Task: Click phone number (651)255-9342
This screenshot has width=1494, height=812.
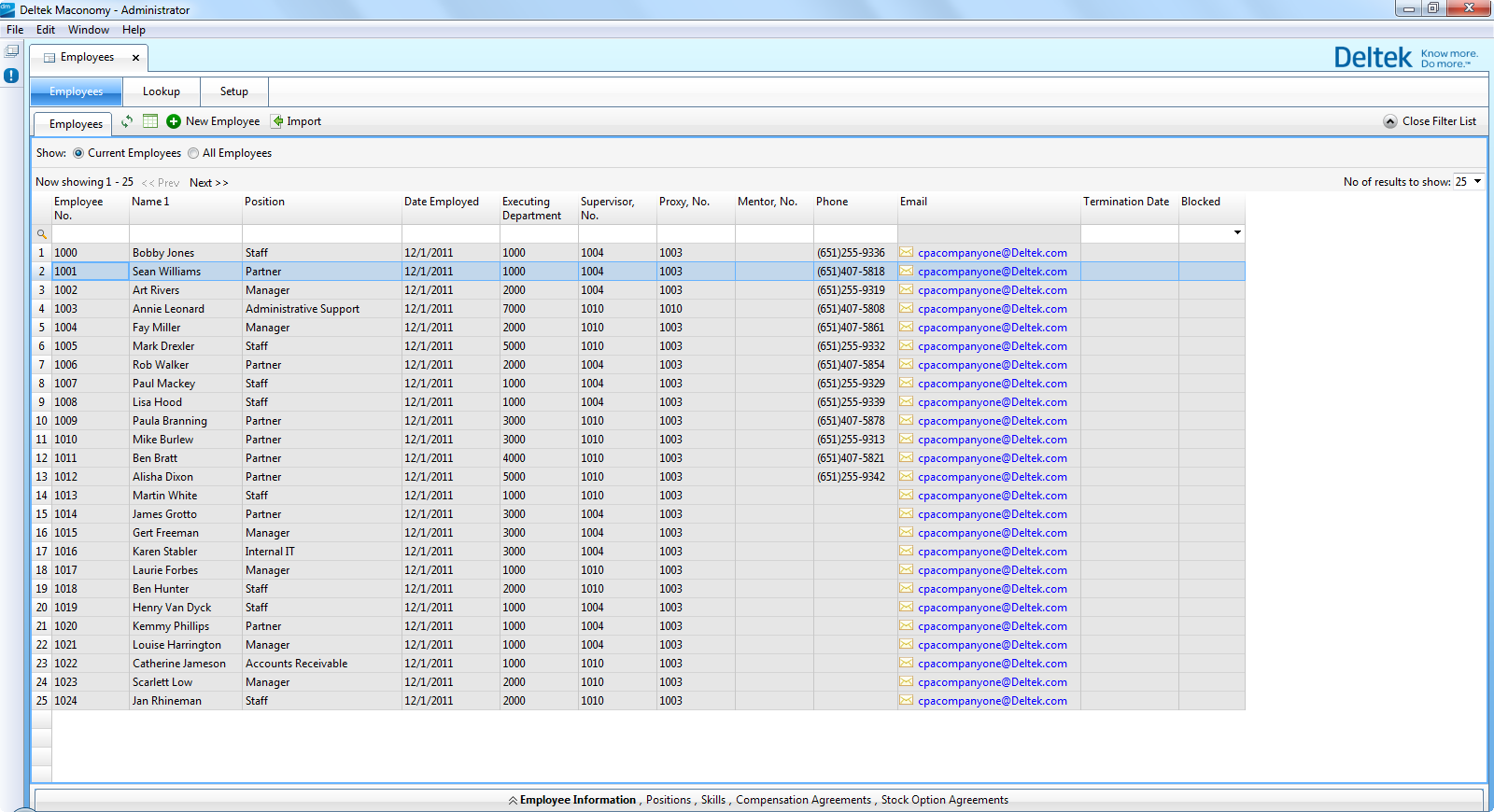Action: click(x=851, y=477)
